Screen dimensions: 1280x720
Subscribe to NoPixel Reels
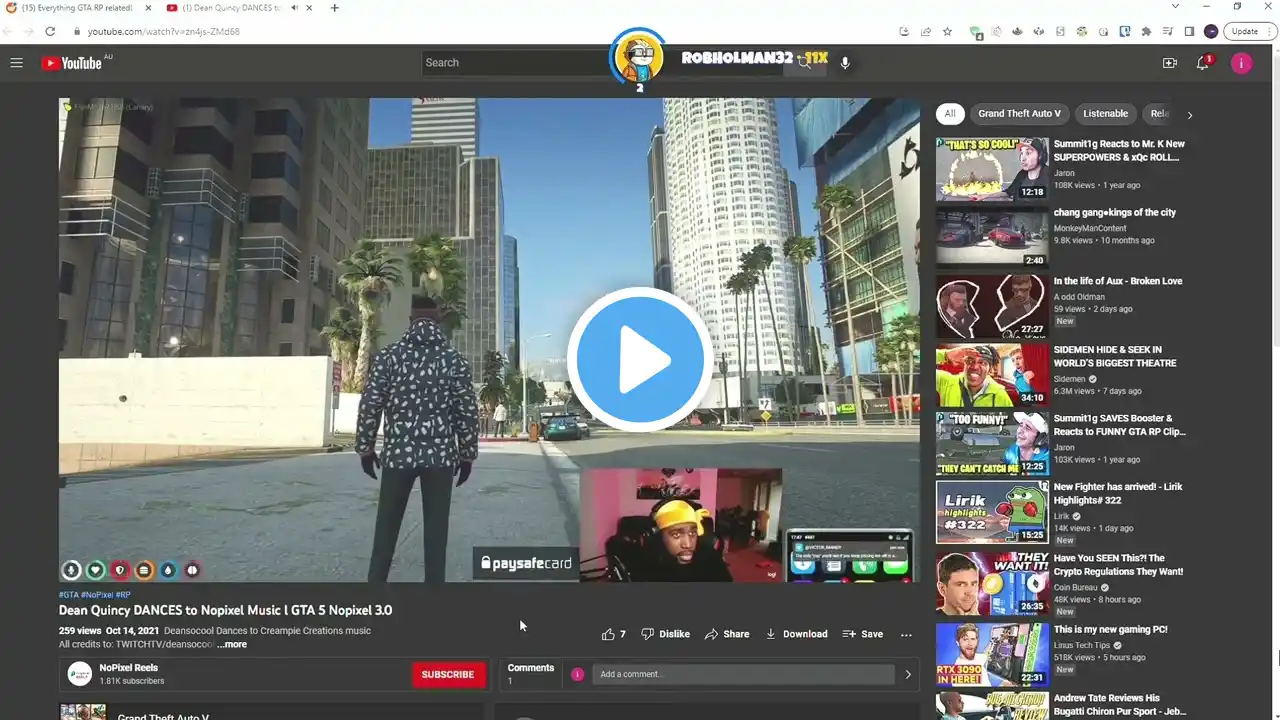(x=448, y=675)
